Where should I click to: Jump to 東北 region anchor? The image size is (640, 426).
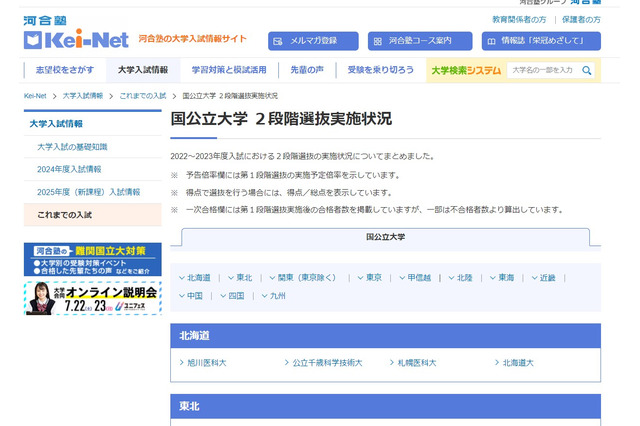(240, 278)
